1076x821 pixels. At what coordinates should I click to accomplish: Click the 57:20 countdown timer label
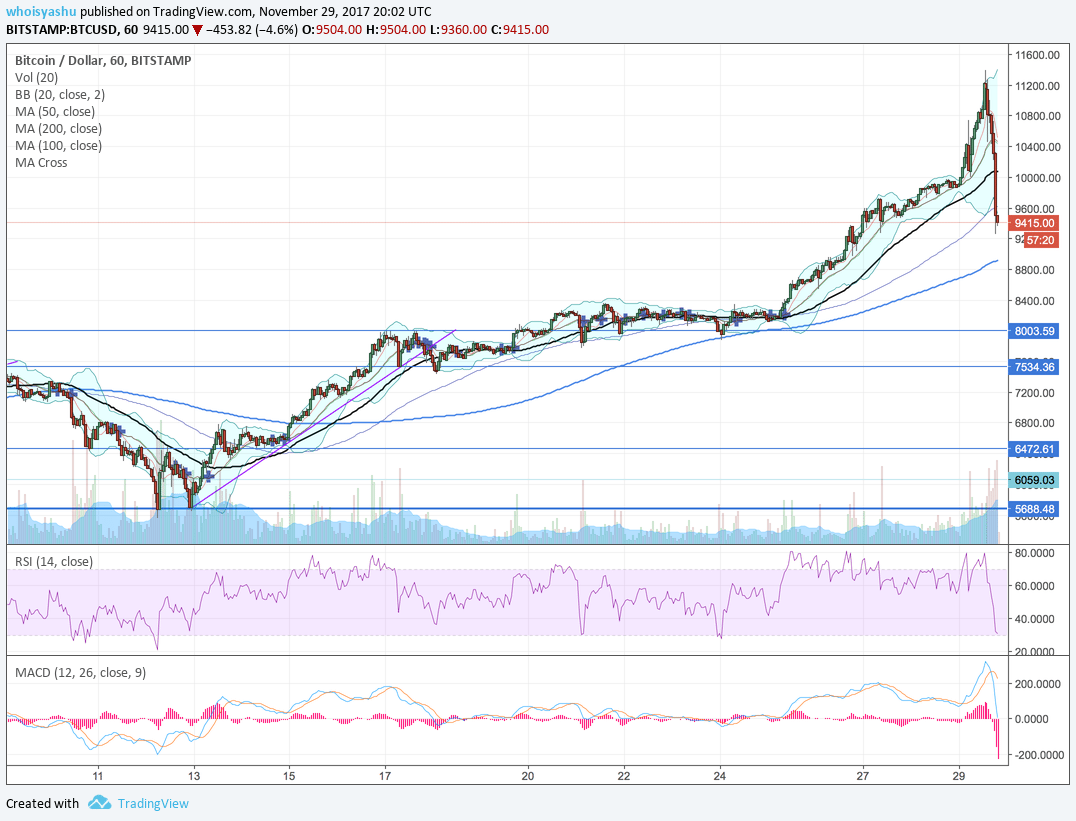pyautogui.click(x=1041, y=240)
